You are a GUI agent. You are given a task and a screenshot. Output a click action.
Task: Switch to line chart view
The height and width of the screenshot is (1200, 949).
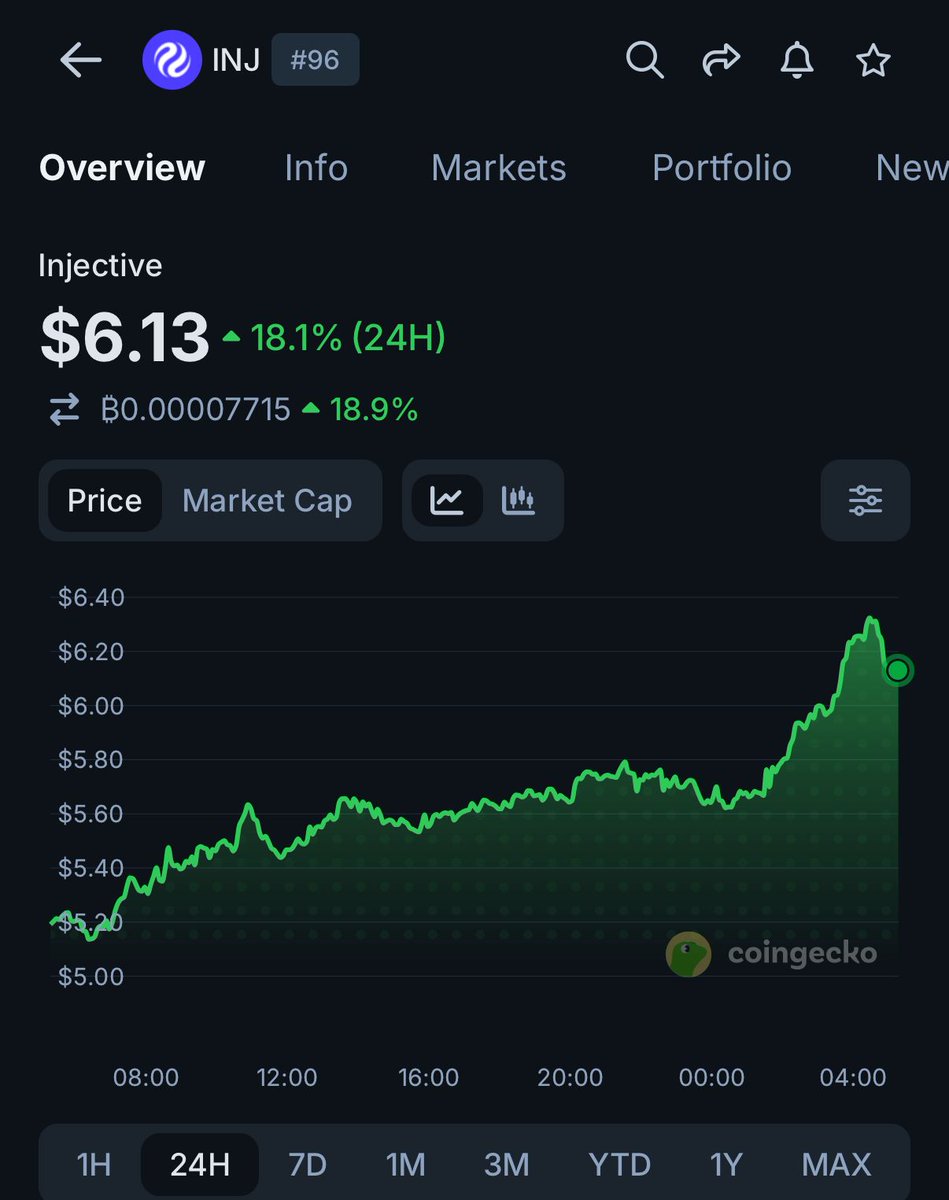pyautogui.click(x=447, y=500)
